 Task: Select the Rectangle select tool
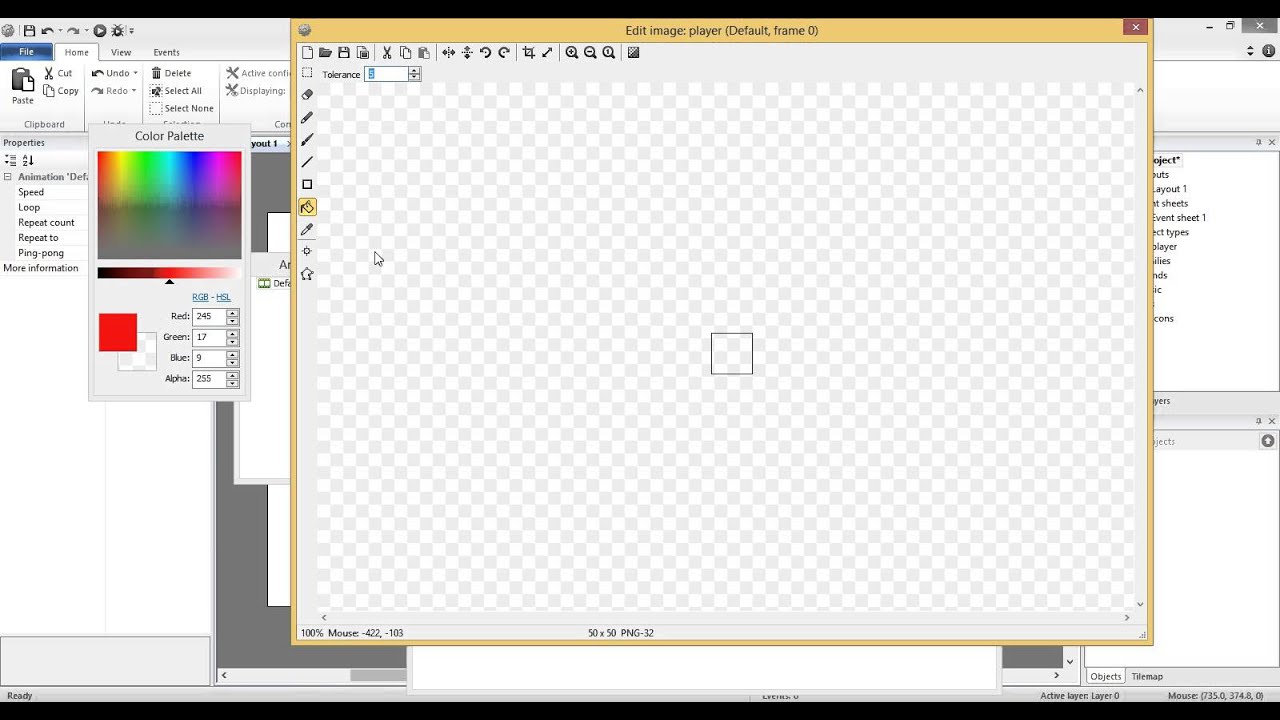(x=307, y=73)
